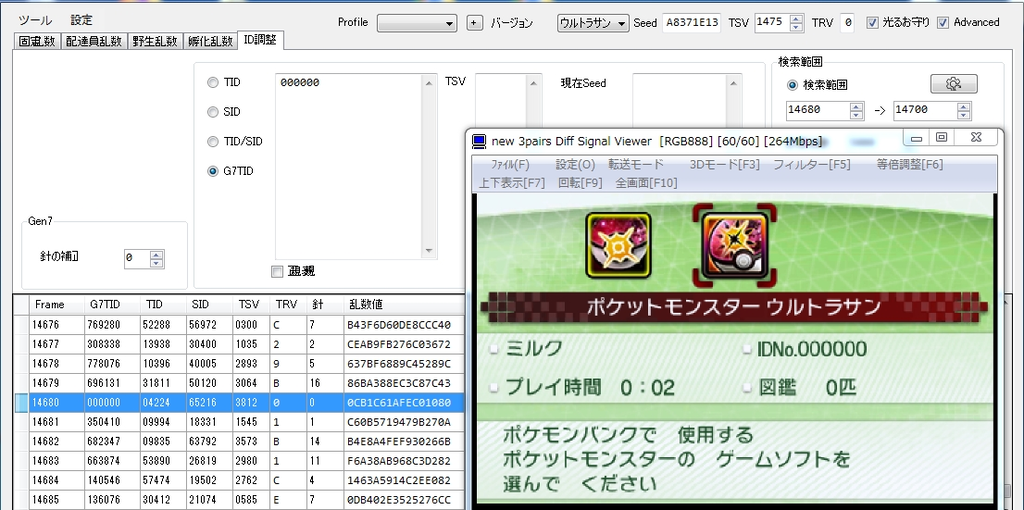Click the Frame column header
The width and height of the screenshot is (1024, 510).
(57, 305)
